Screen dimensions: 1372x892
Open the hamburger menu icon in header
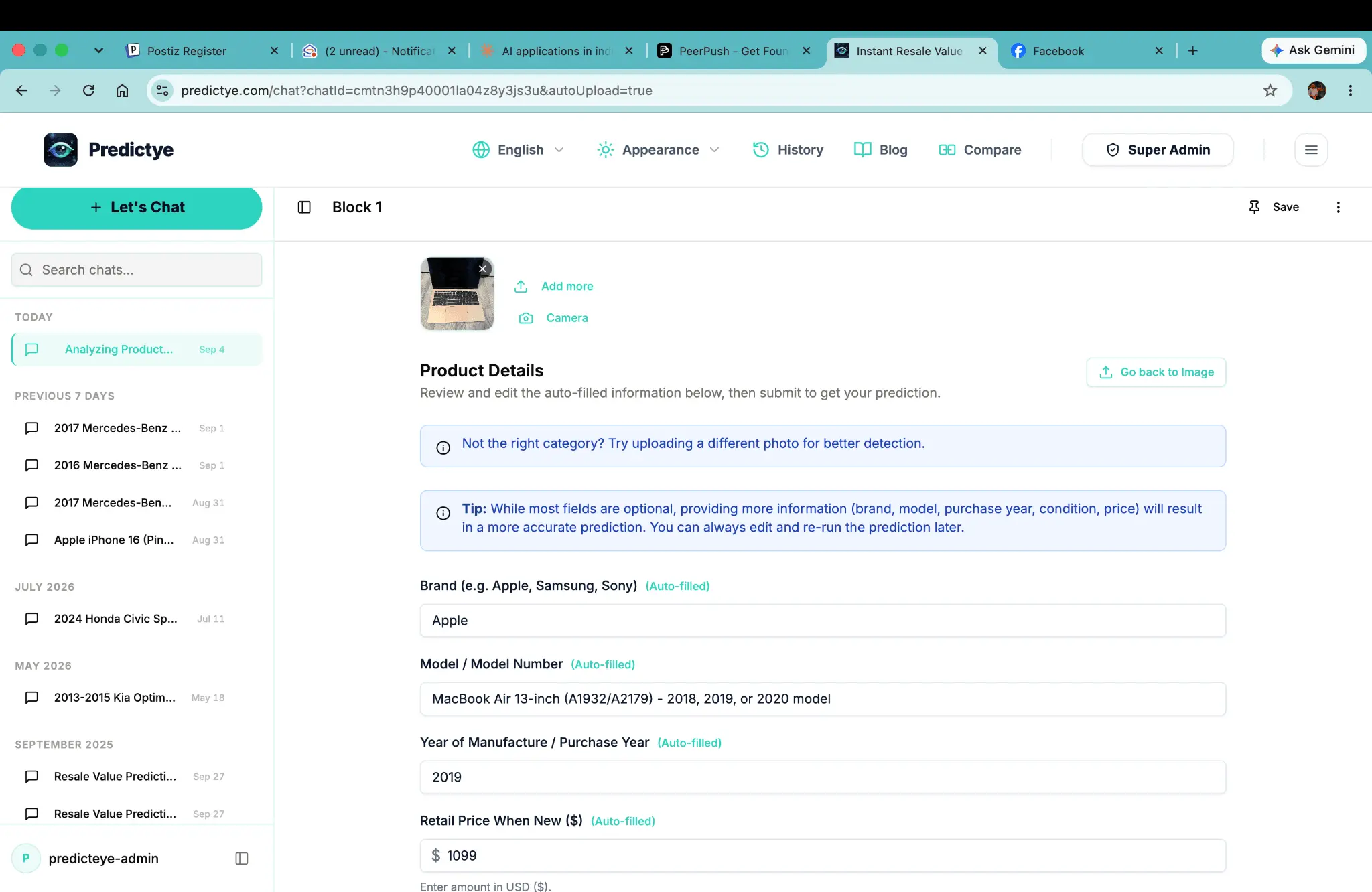point(1311,149)
